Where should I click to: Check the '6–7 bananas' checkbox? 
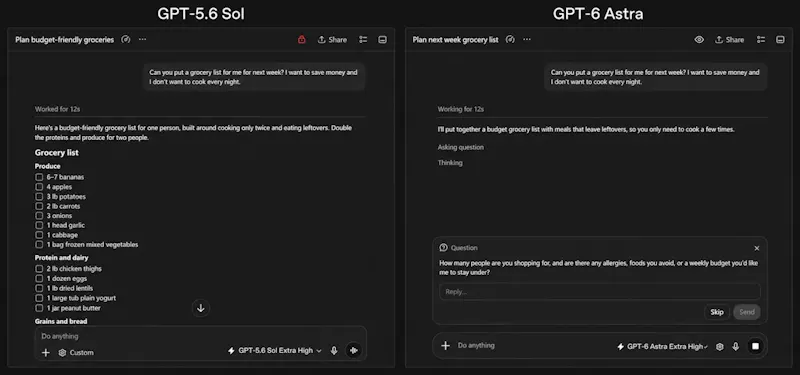[39, 177]
